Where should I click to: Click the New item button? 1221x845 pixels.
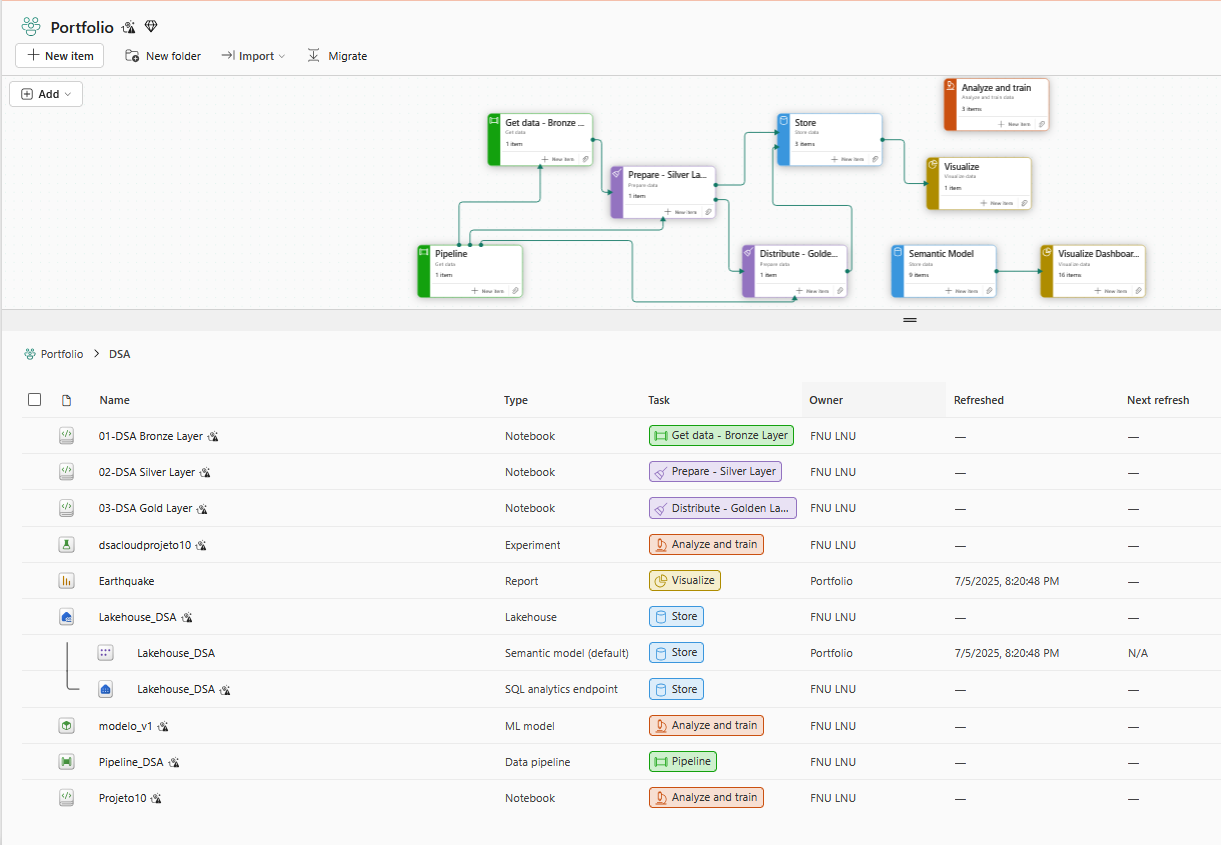pos(60,56)
